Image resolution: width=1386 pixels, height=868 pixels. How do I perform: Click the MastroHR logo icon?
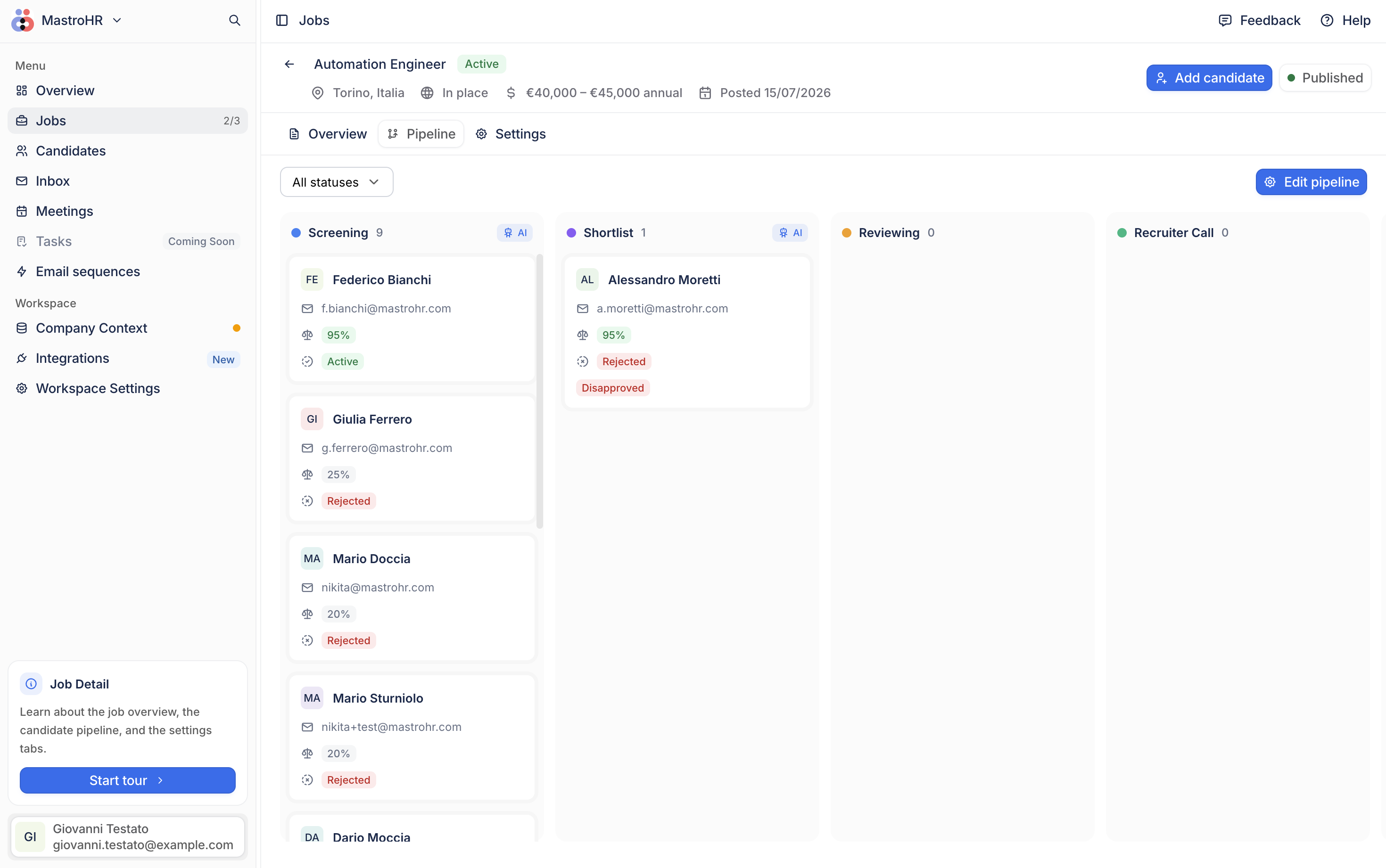[x=22, y=21]
